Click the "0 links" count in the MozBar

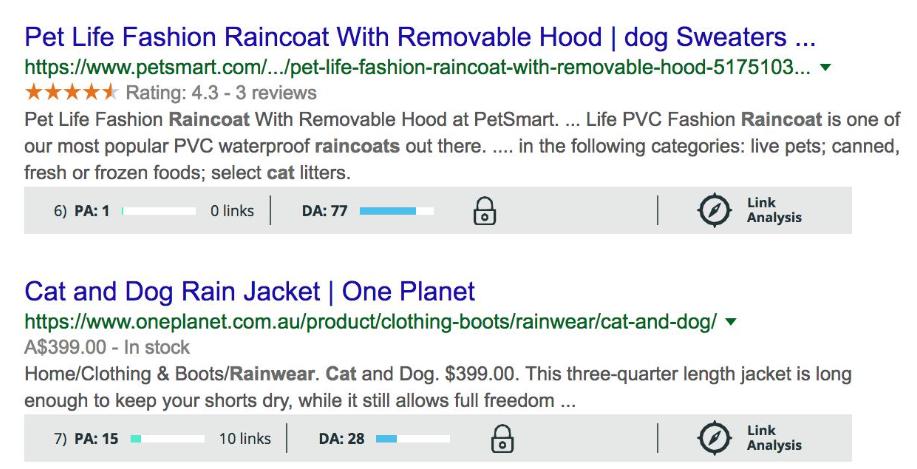pyautogui.click(x=232, y=211)
